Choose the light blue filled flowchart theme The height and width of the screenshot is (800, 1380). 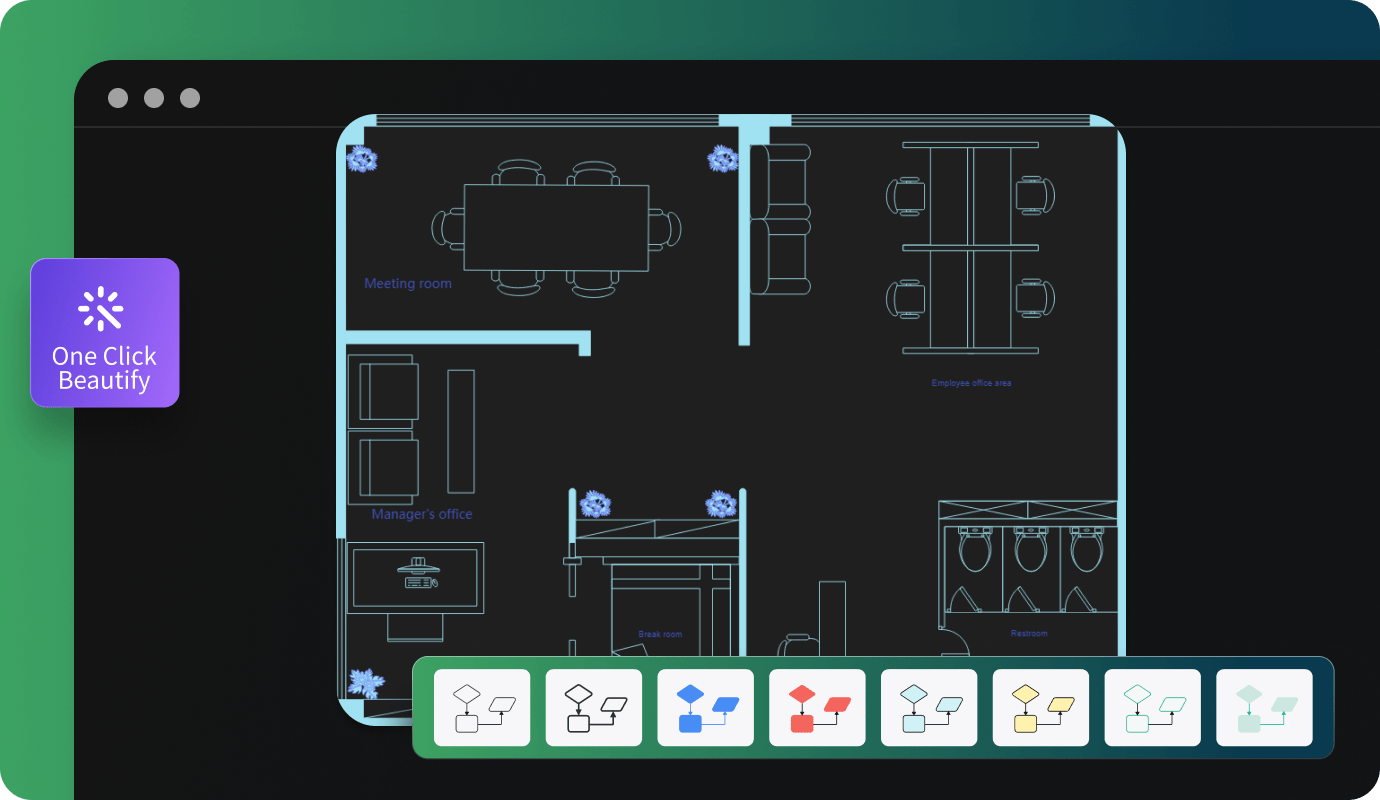929,708
